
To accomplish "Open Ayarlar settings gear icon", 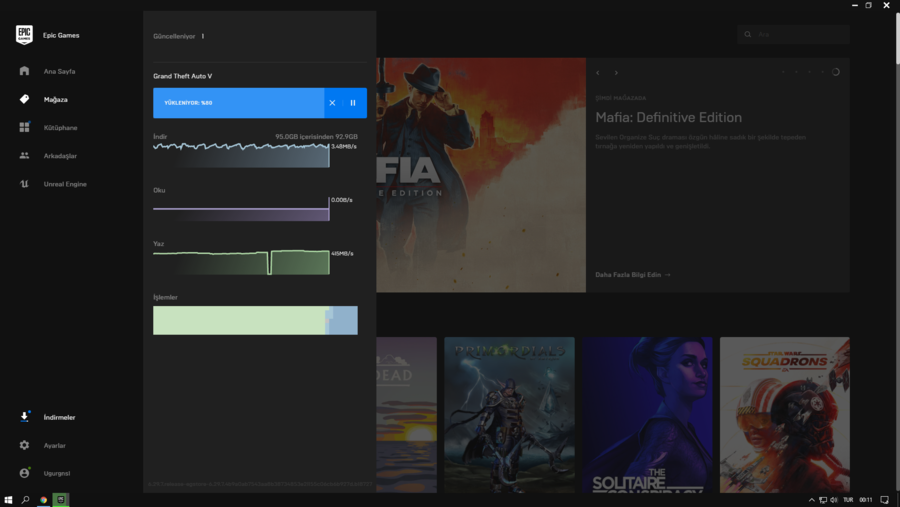I will (24, 445).
